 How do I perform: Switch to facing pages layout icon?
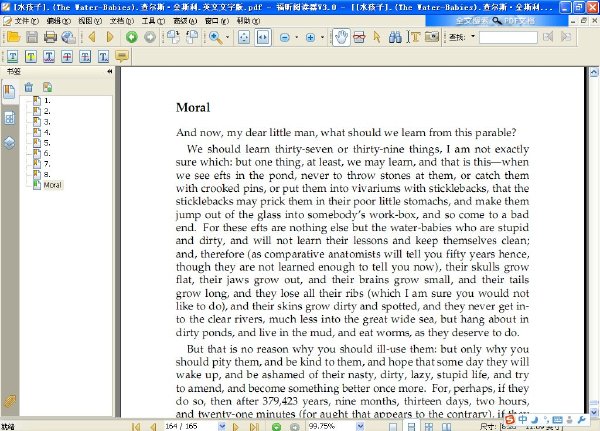pyautogui.click(x=447, y=427)
